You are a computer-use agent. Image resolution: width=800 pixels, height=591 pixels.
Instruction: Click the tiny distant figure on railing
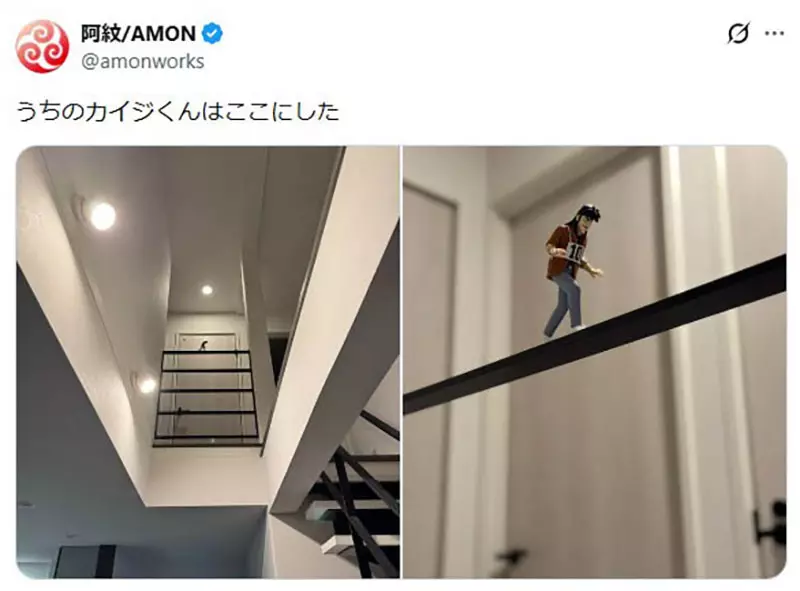coord(203,345)
